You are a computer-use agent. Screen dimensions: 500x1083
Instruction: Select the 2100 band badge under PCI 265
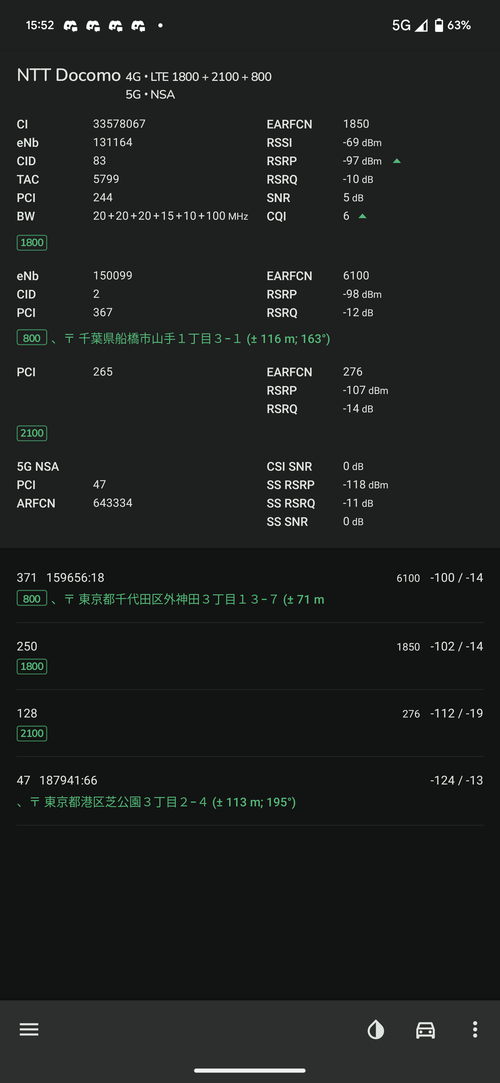tap(32, 433)
